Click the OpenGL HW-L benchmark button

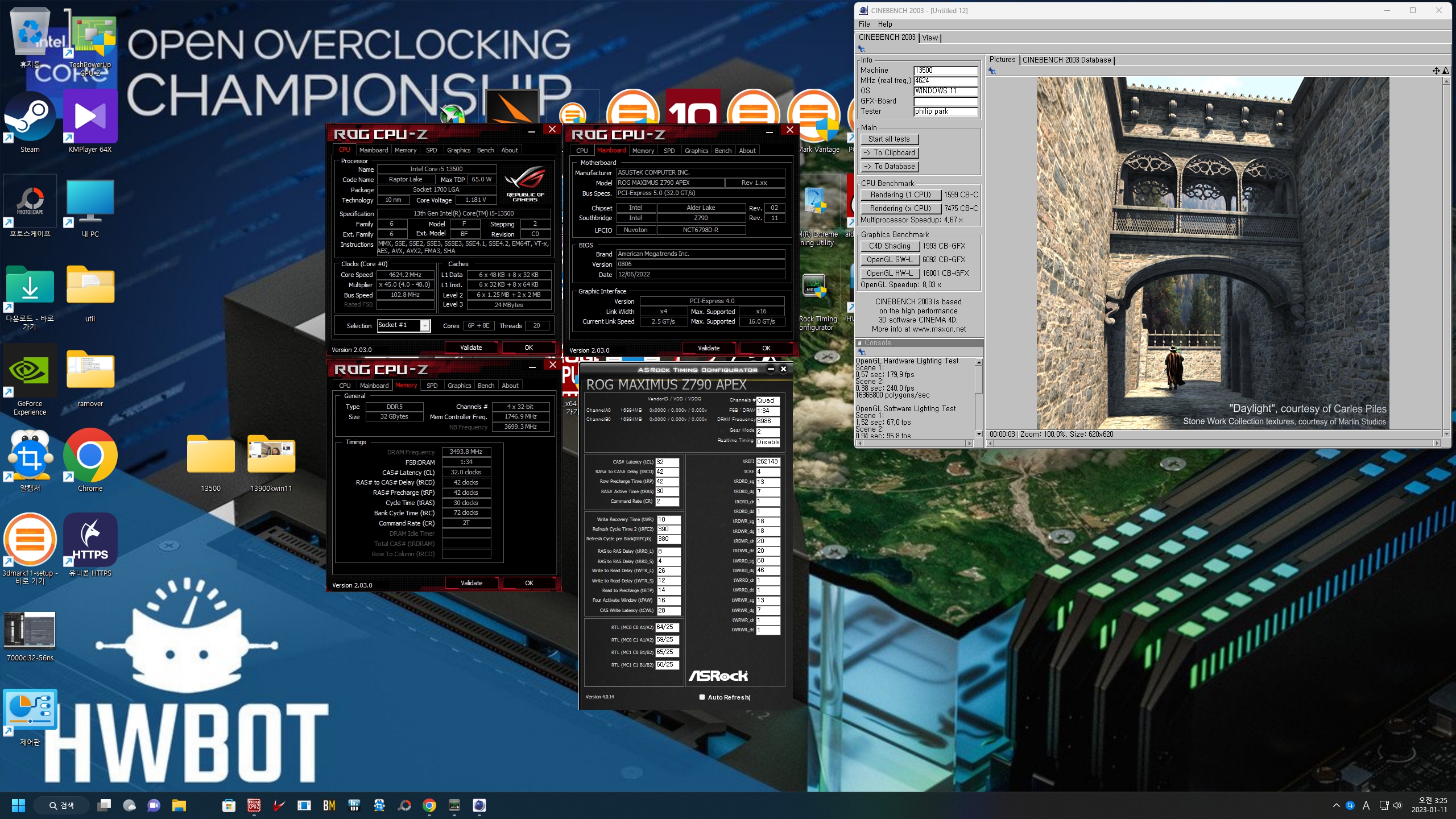(890, 273)
